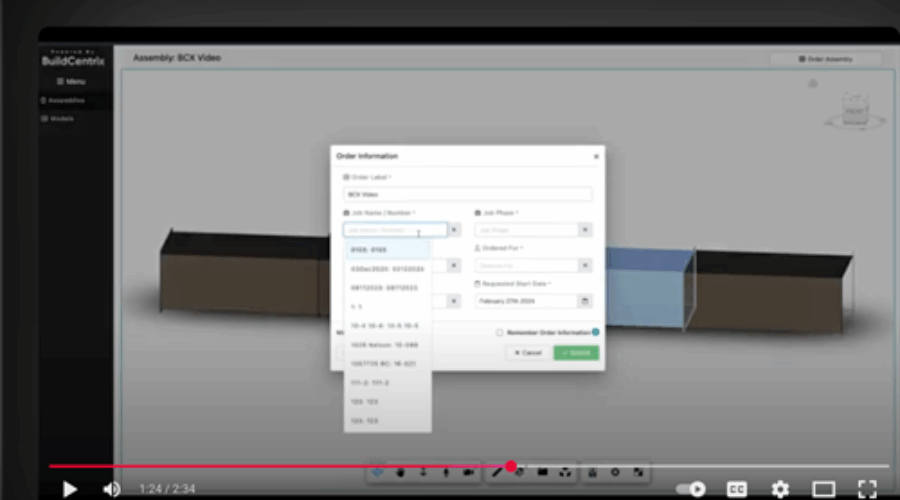
Task: Go to Models in sidebar
Action: [x=57, y=119]
